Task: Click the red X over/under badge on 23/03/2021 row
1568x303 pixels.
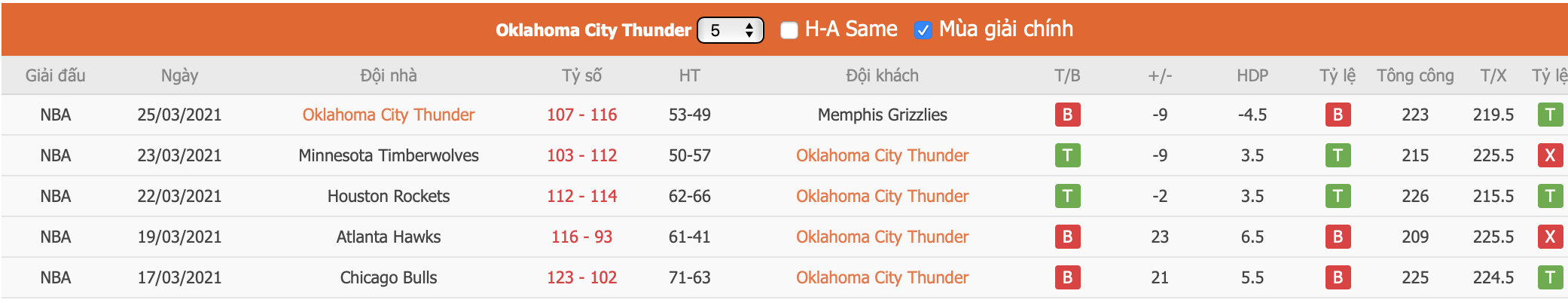Action: pyautogui.click(x=1549, y=155)
